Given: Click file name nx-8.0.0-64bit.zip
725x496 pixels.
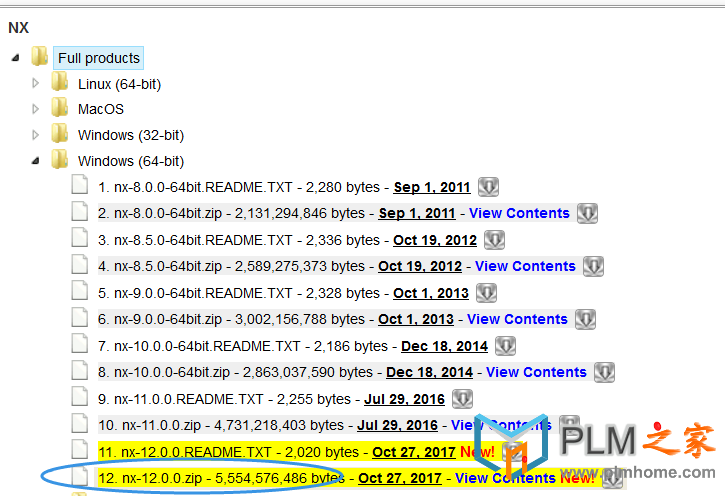Looking at the screenshot, I should (168, 214).
